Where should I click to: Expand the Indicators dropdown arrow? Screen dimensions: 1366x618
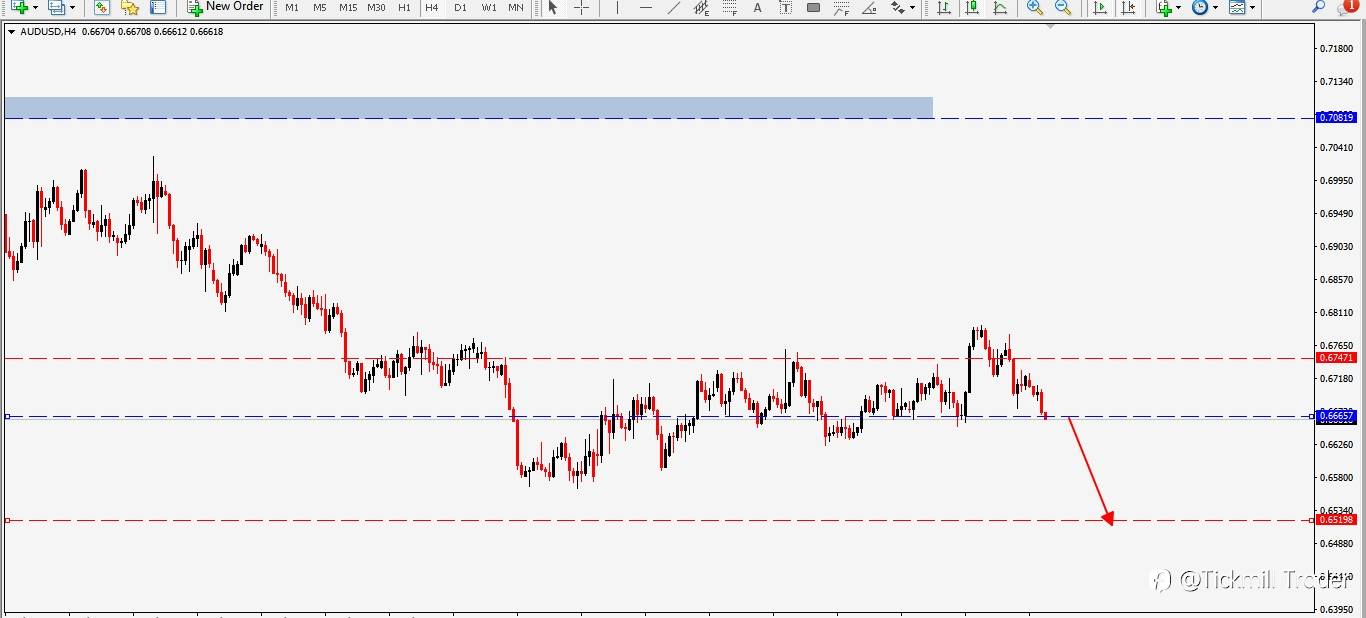click(x=1179, y=8)
